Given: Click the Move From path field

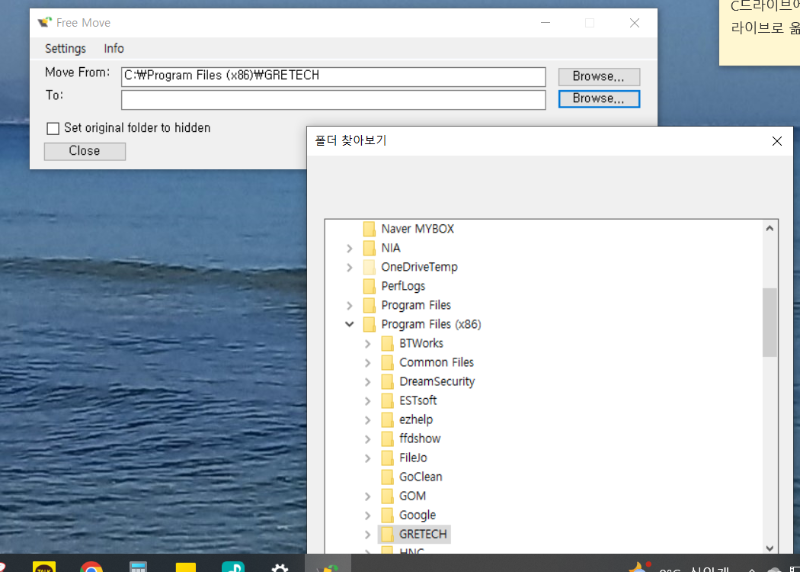Looking at the screenshot, I should click(333, 77).
